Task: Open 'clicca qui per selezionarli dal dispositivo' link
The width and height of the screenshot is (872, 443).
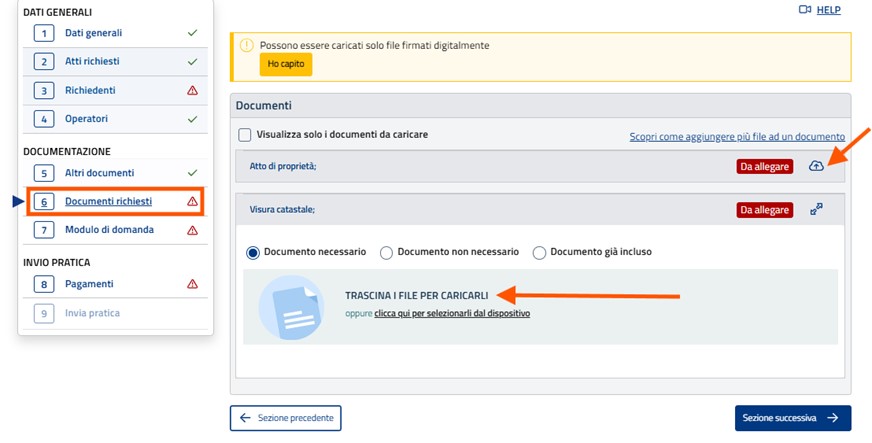Action: tap(452, 313)
